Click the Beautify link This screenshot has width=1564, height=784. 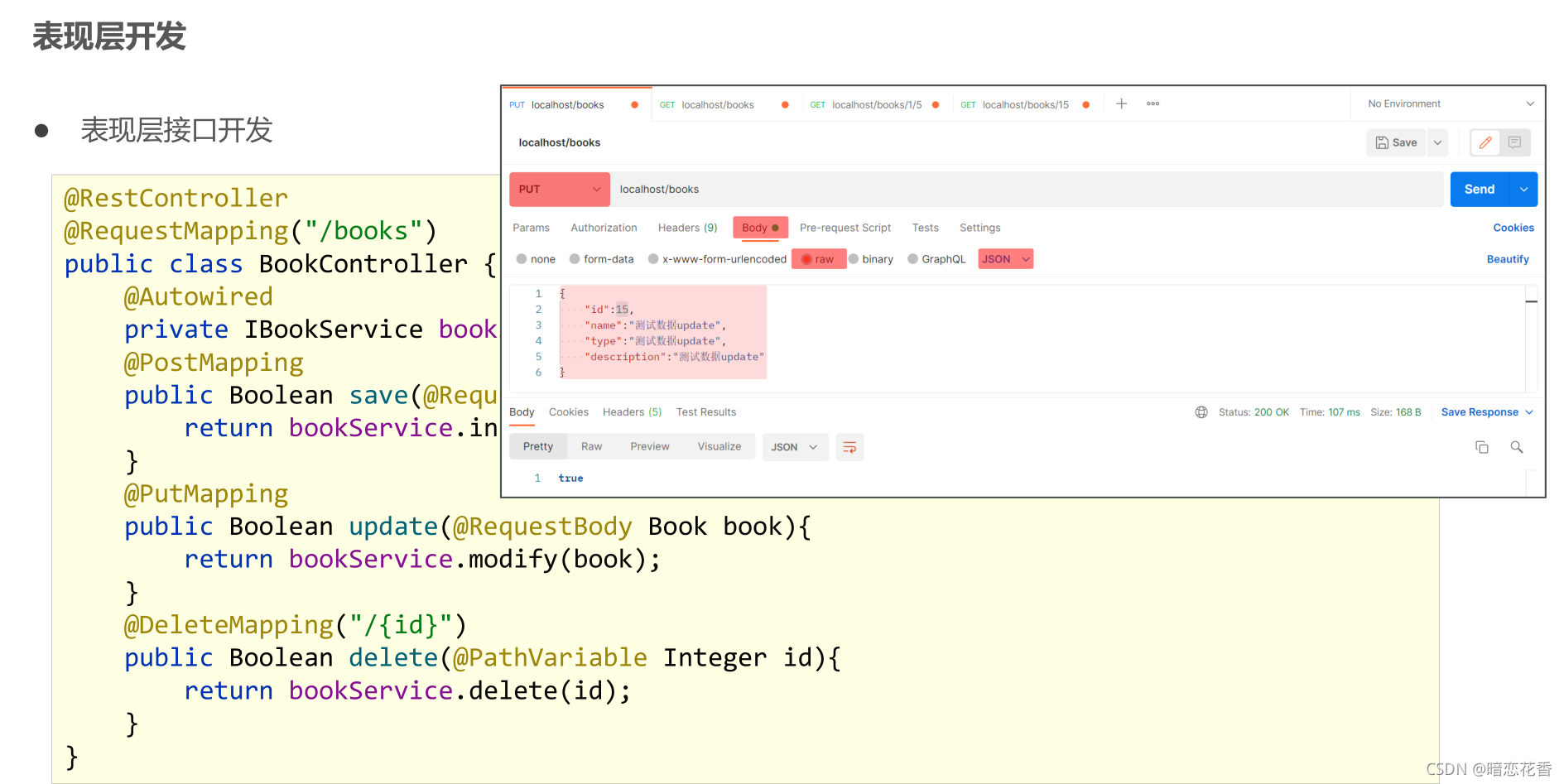tap(1508, 259)
